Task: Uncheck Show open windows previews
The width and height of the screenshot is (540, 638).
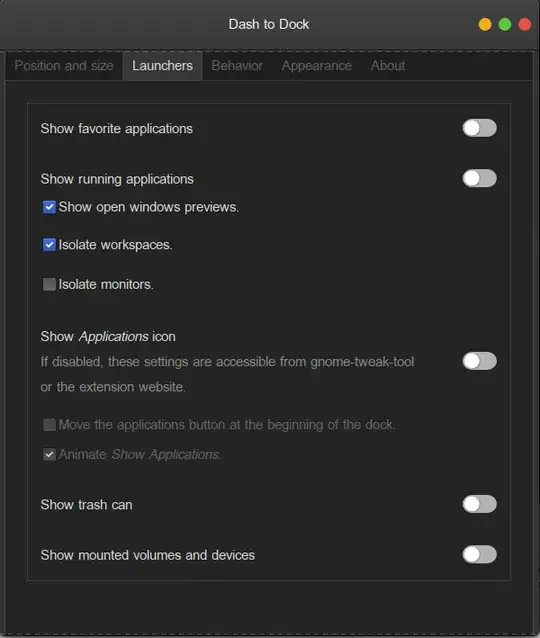Action: [49, 207]
